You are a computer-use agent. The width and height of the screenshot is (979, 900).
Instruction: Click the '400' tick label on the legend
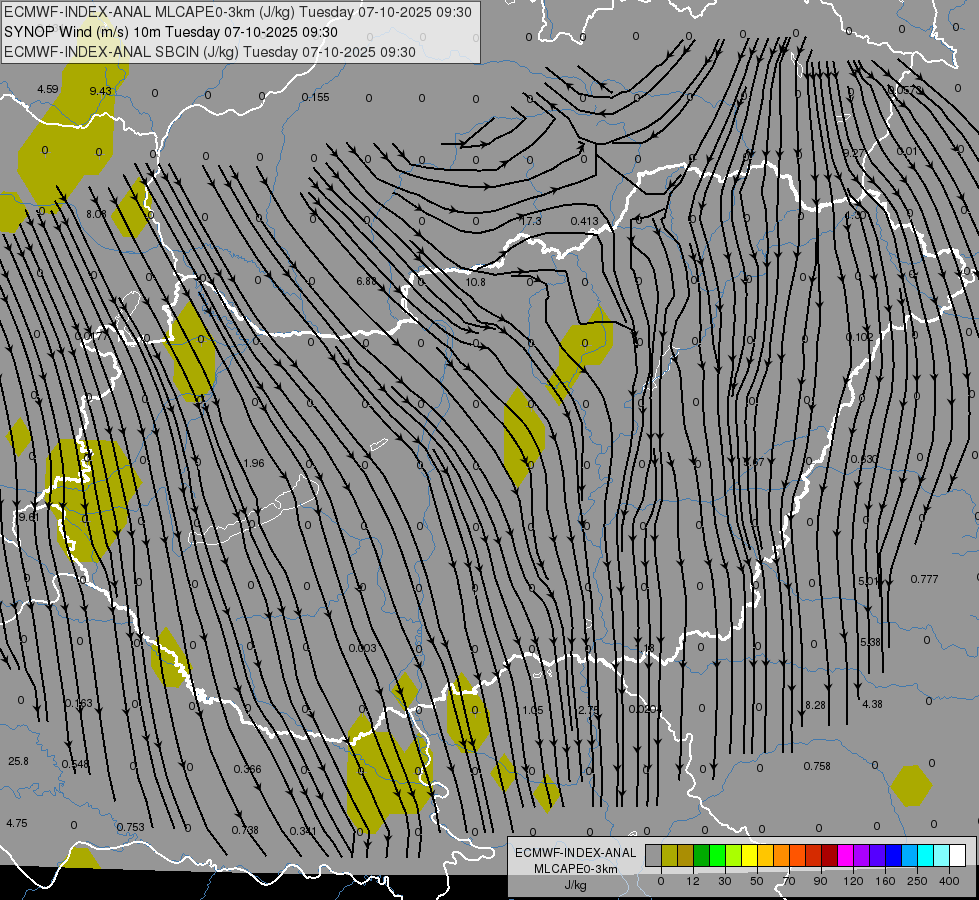[x=949, y=881]
